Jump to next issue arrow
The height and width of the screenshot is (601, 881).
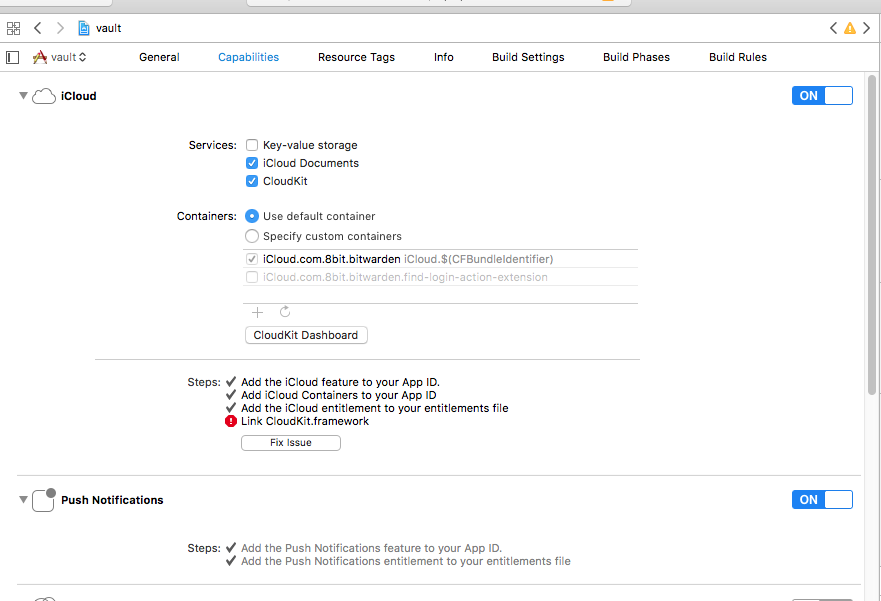866,28
